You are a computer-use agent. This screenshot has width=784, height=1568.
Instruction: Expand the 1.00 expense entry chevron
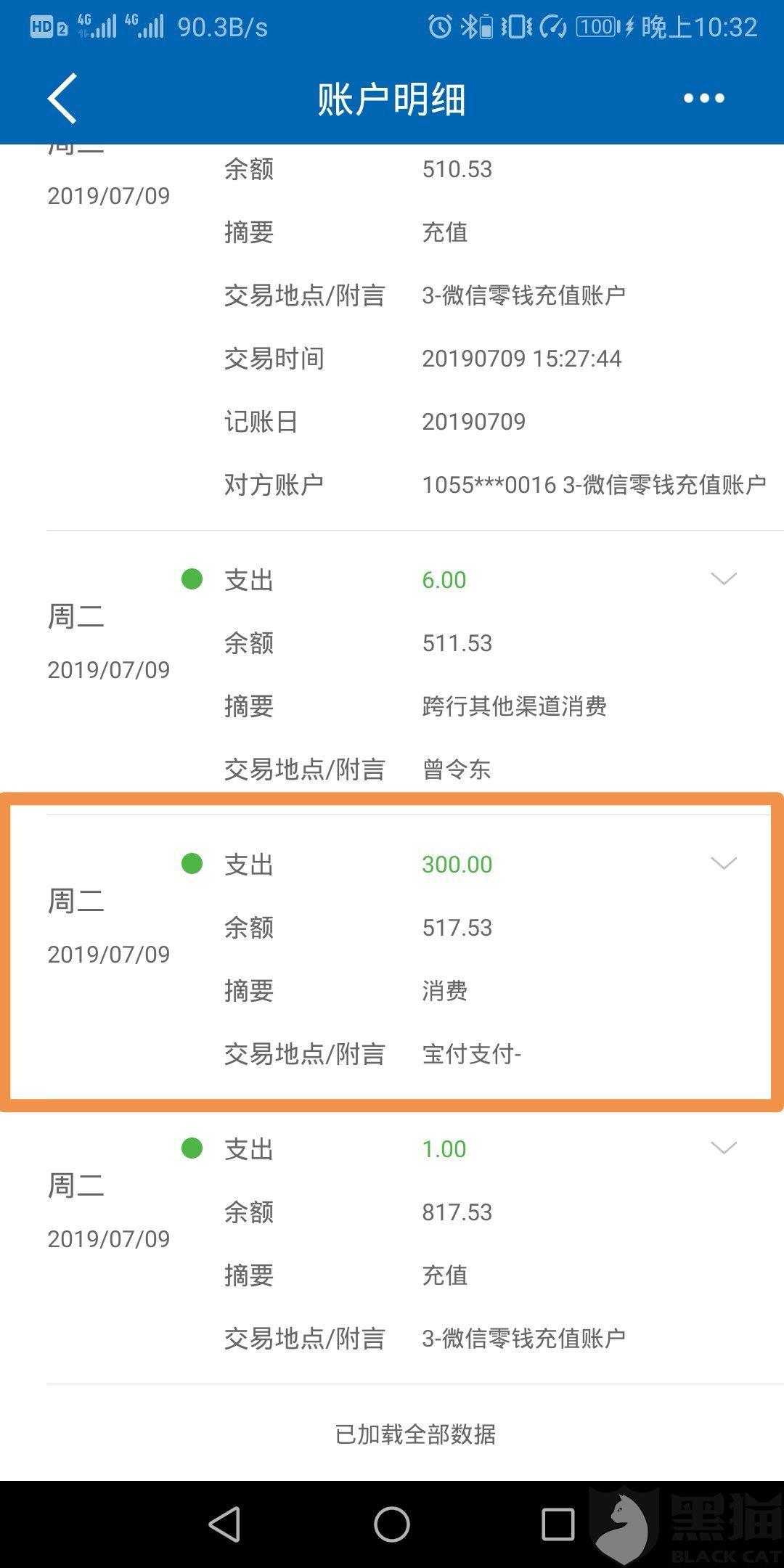tap(724, 1148)
